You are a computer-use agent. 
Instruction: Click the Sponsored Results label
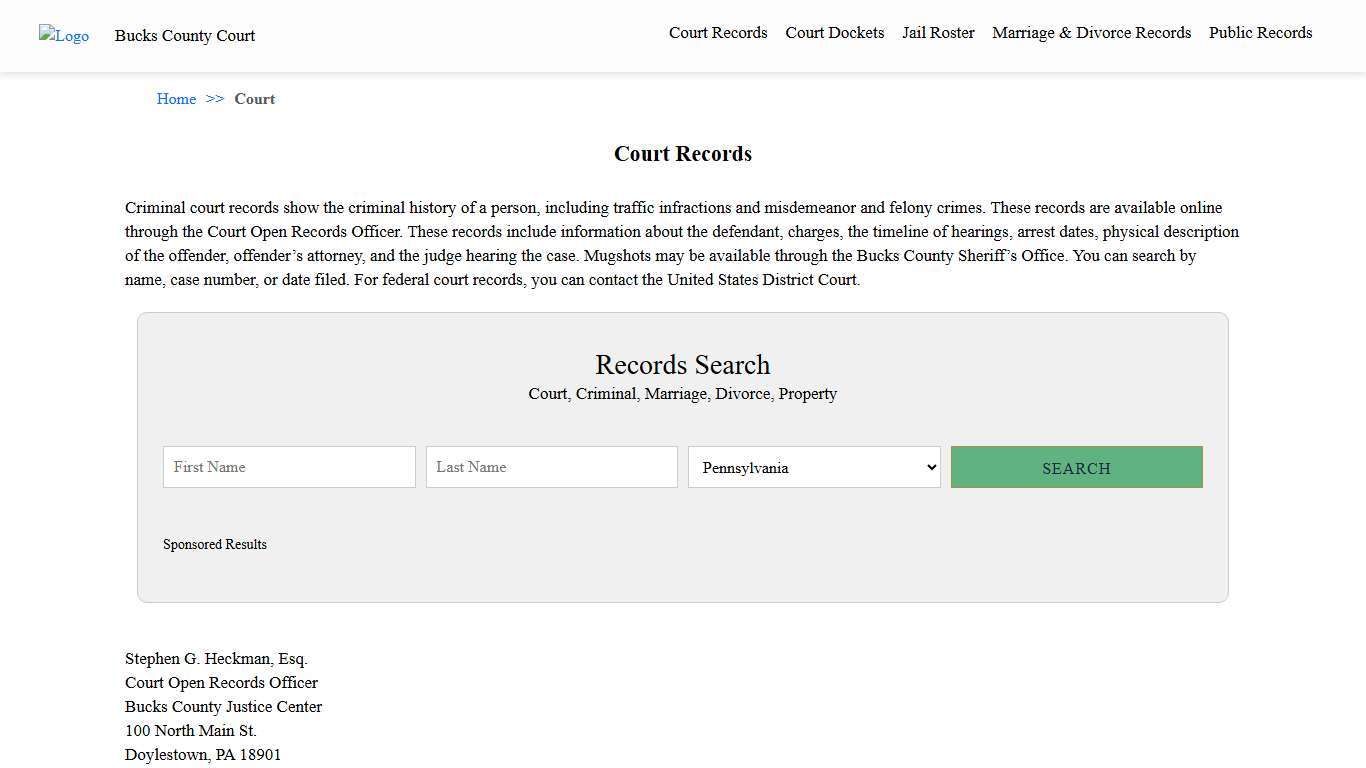(215, 544)
